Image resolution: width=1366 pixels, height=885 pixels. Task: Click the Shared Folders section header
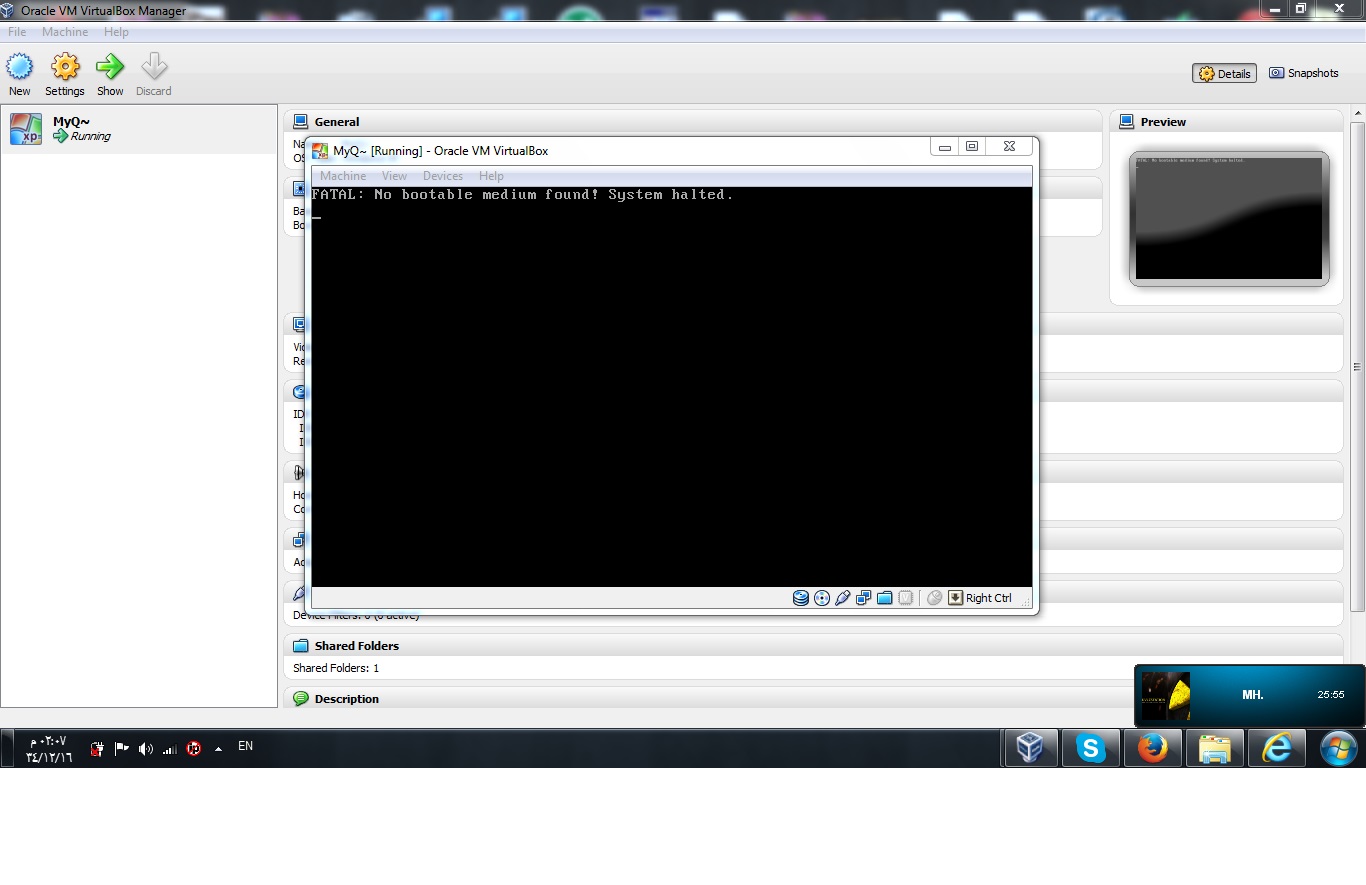(357, 646)
